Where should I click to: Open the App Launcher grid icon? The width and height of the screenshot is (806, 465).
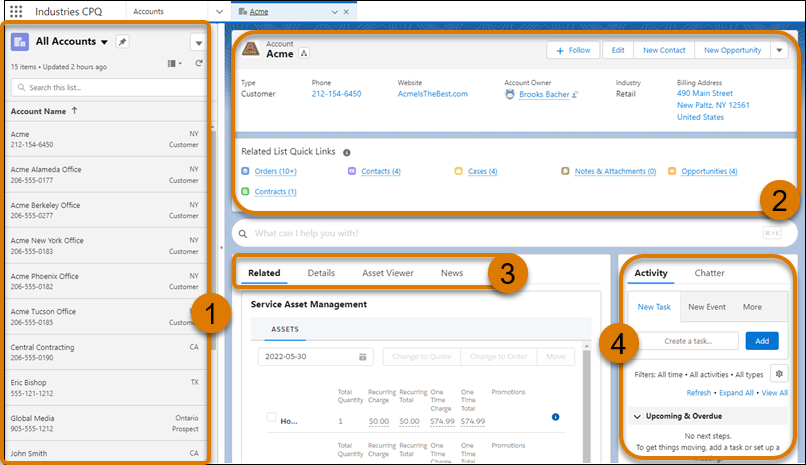(x=16, y=11)
